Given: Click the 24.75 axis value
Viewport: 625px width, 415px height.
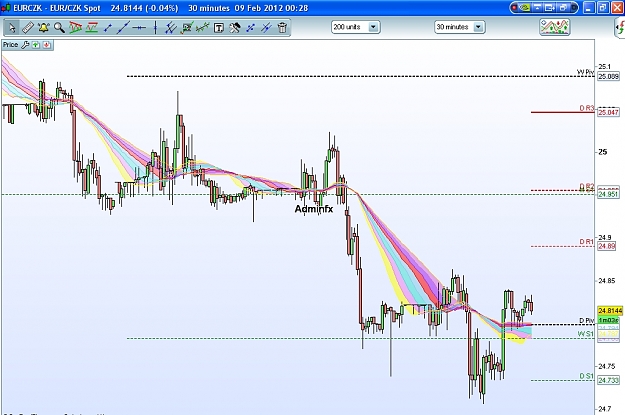Looking at the screenshot, I should pyautogui.click(x=607, y=366).
